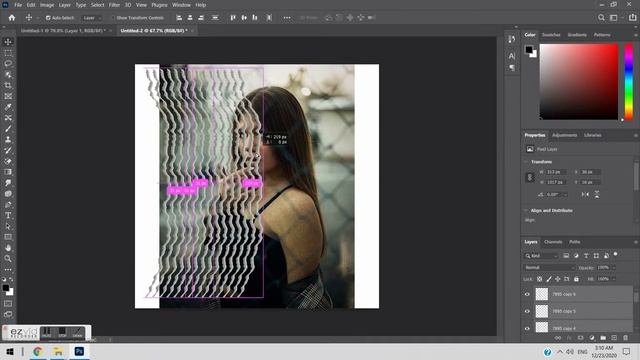Select the Eyedropper tool
Image resolution: width=640 pixels, height=360 pixels.
click(x=8, y=107)
